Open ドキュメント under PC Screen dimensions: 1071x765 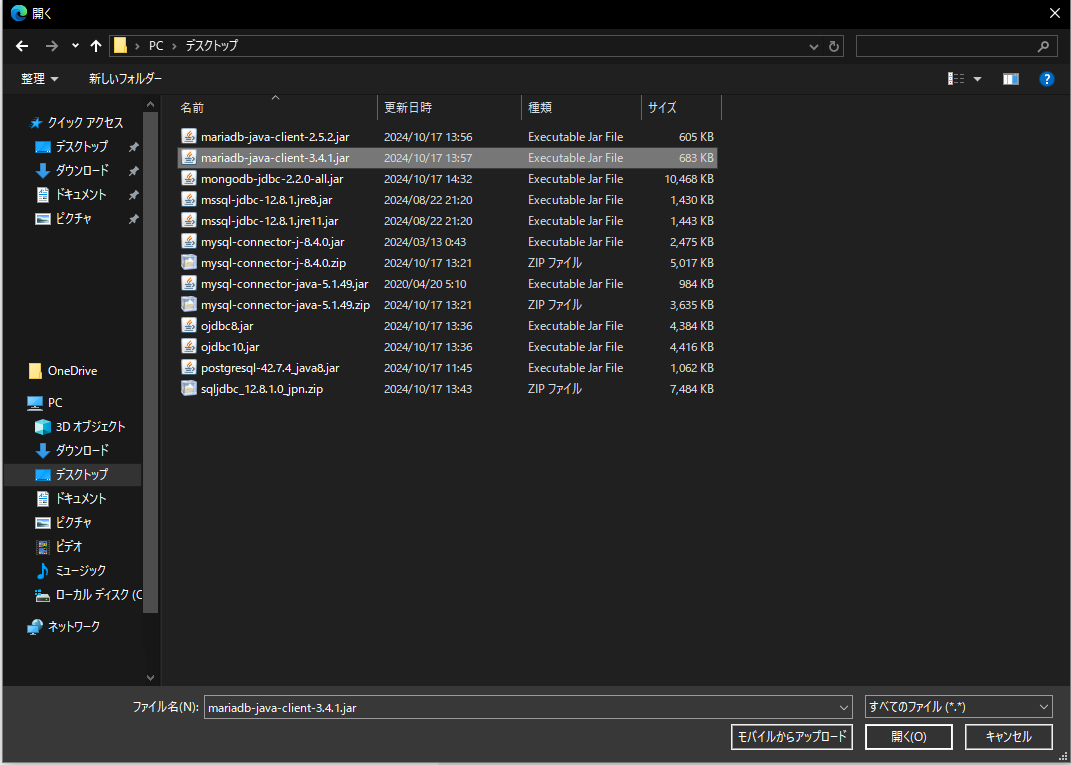pyautogui.click(x=71, y=499)
